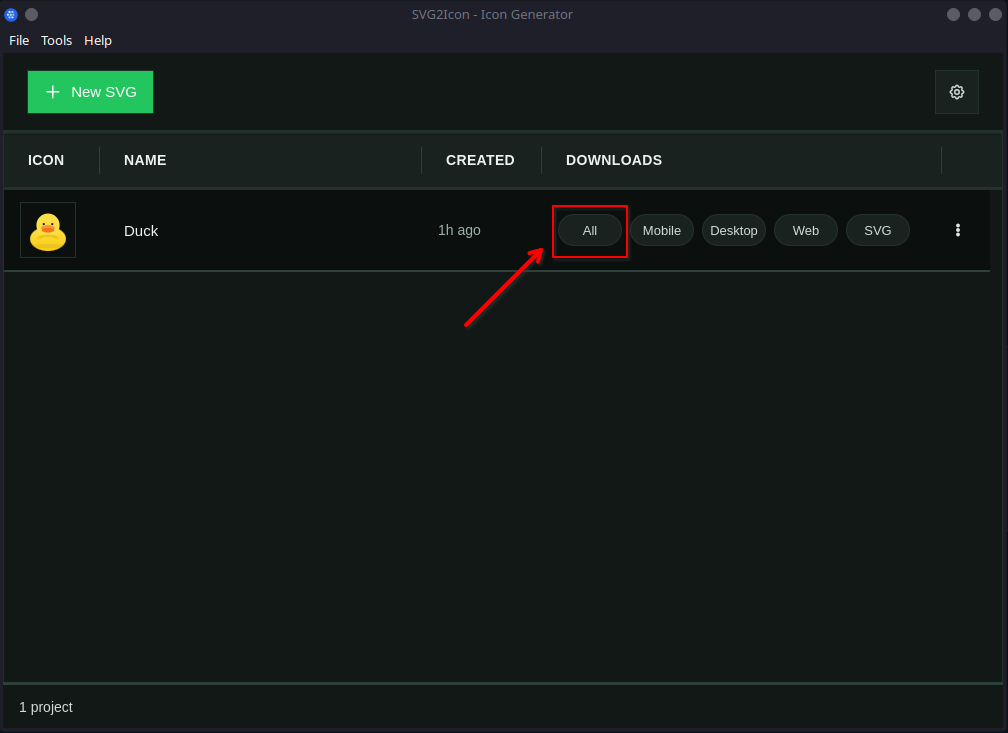Image resolution: width=1008 pixels, height=733 pixels.
Task: Download the Desktop icon set
Action: pos(733,230)
